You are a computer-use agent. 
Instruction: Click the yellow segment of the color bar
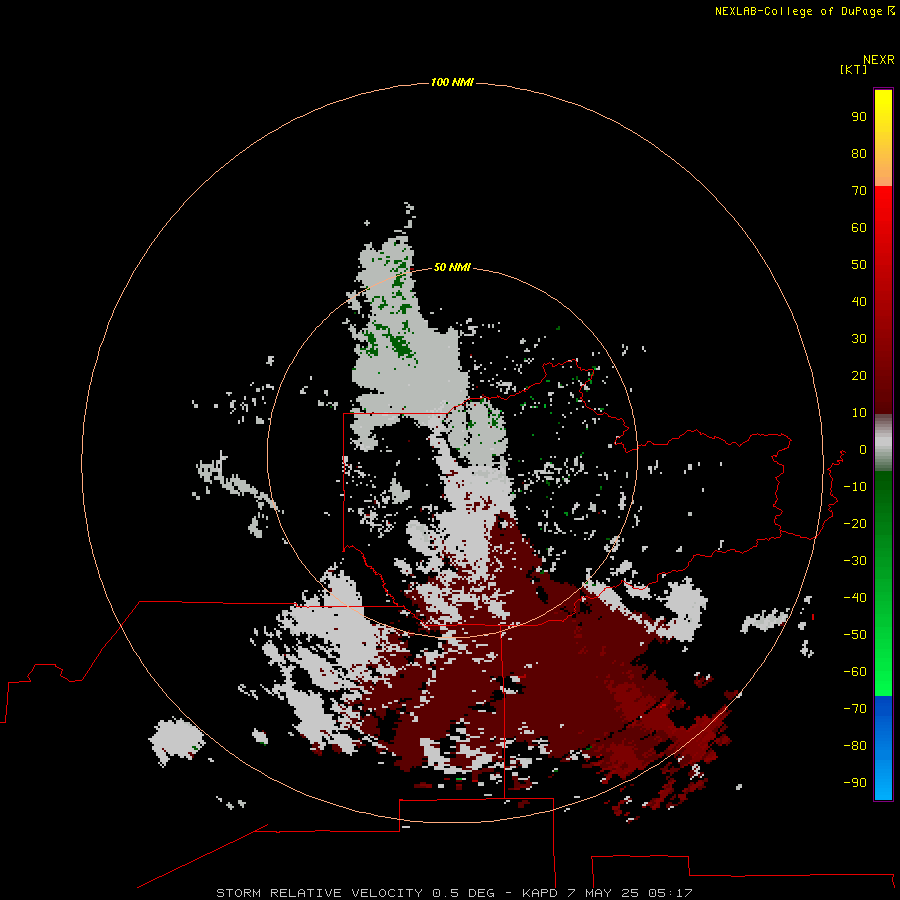coord(883,138)
